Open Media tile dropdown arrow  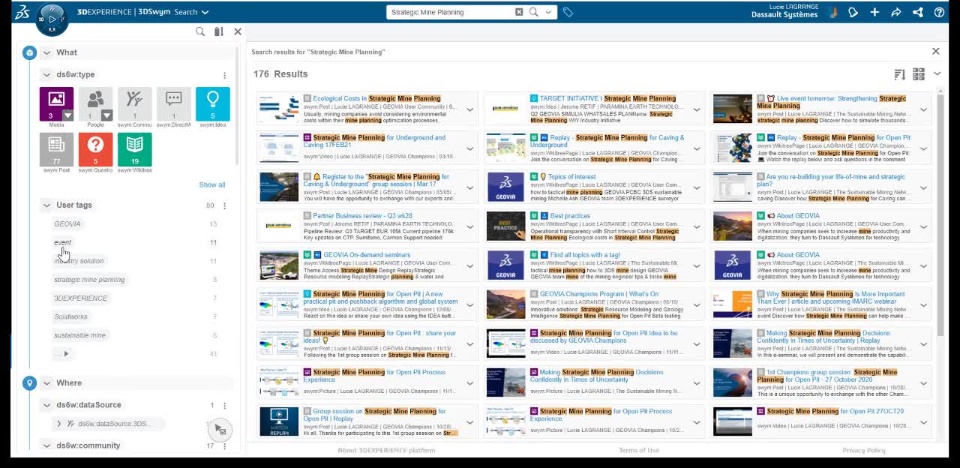click(68, 115)
